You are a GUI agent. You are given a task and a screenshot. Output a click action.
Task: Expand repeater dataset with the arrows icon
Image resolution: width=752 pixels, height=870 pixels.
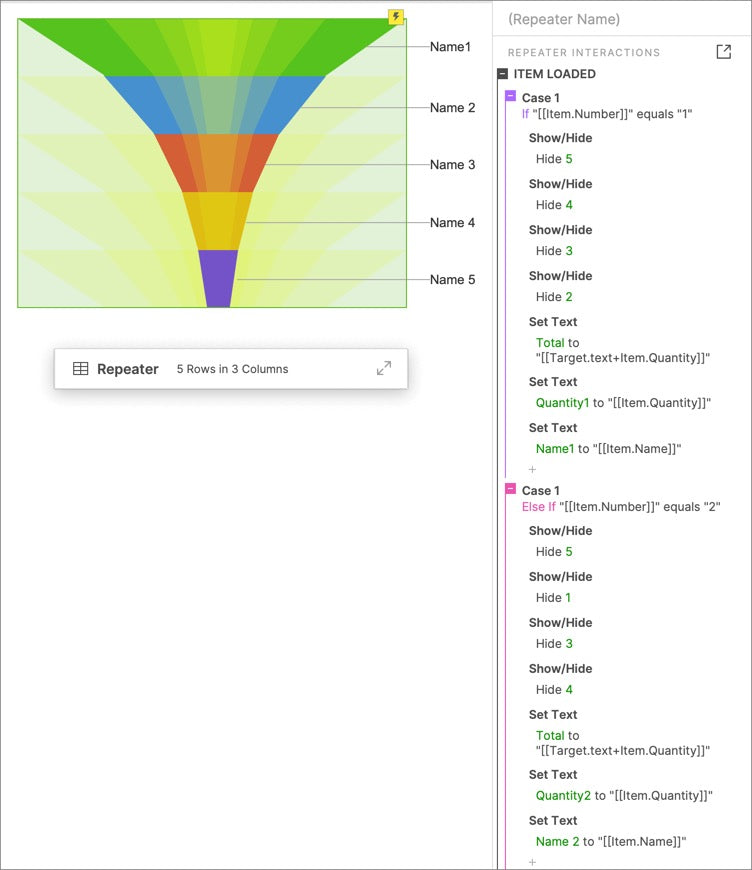pos(383,368)
